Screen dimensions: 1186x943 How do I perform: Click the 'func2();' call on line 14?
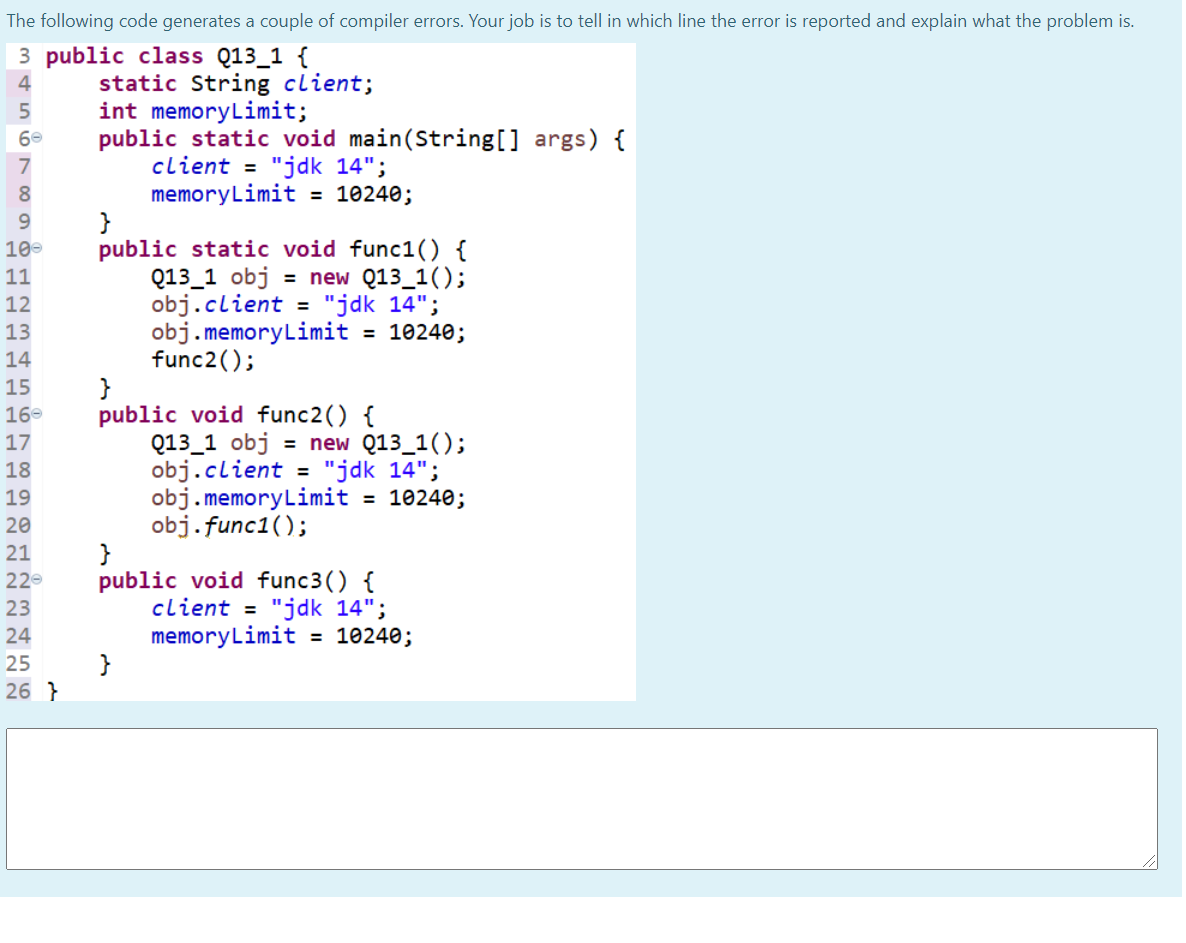203,360
